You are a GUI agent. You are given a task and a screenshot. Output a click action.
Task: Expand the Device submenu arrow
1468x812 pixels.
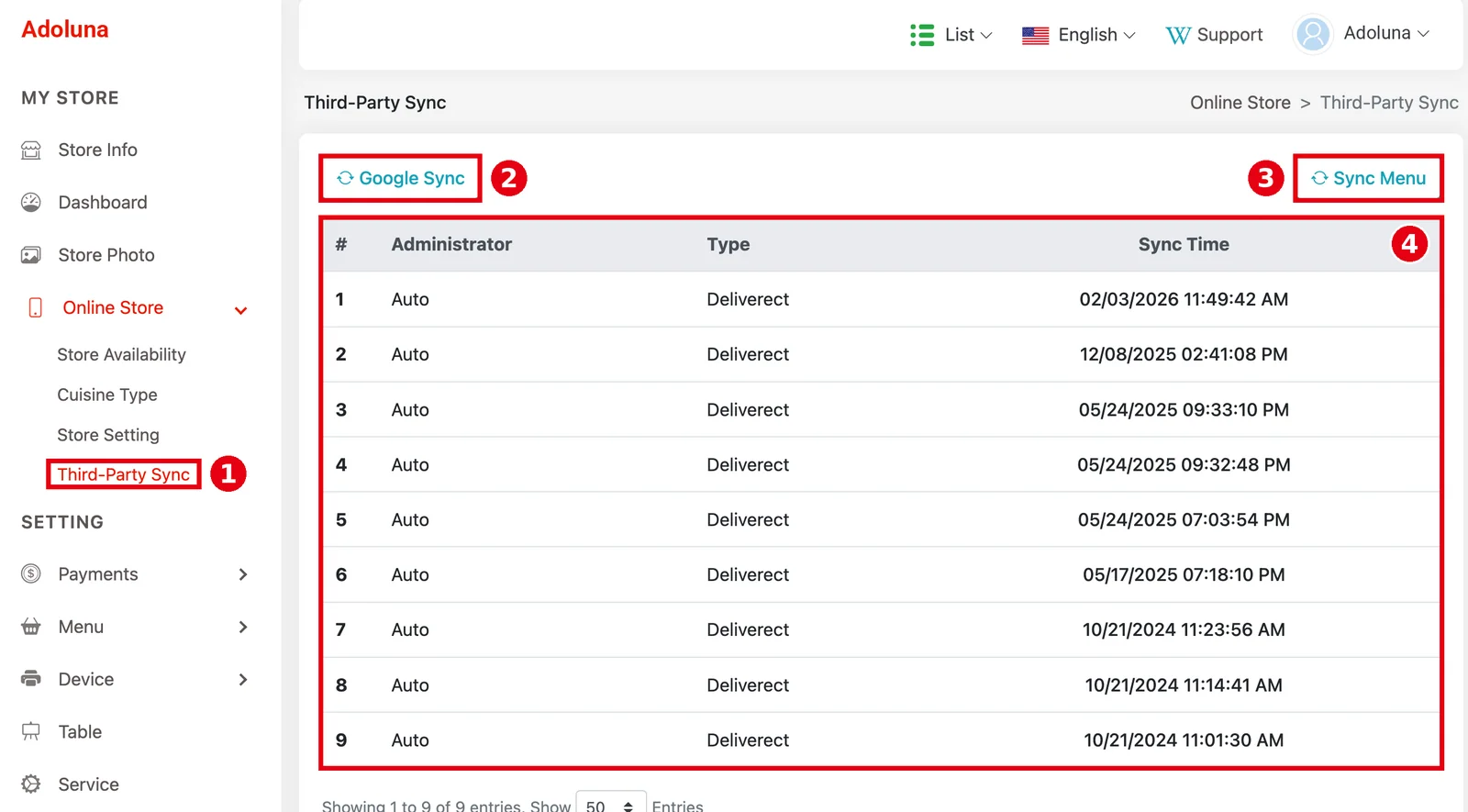pos(243,679)
